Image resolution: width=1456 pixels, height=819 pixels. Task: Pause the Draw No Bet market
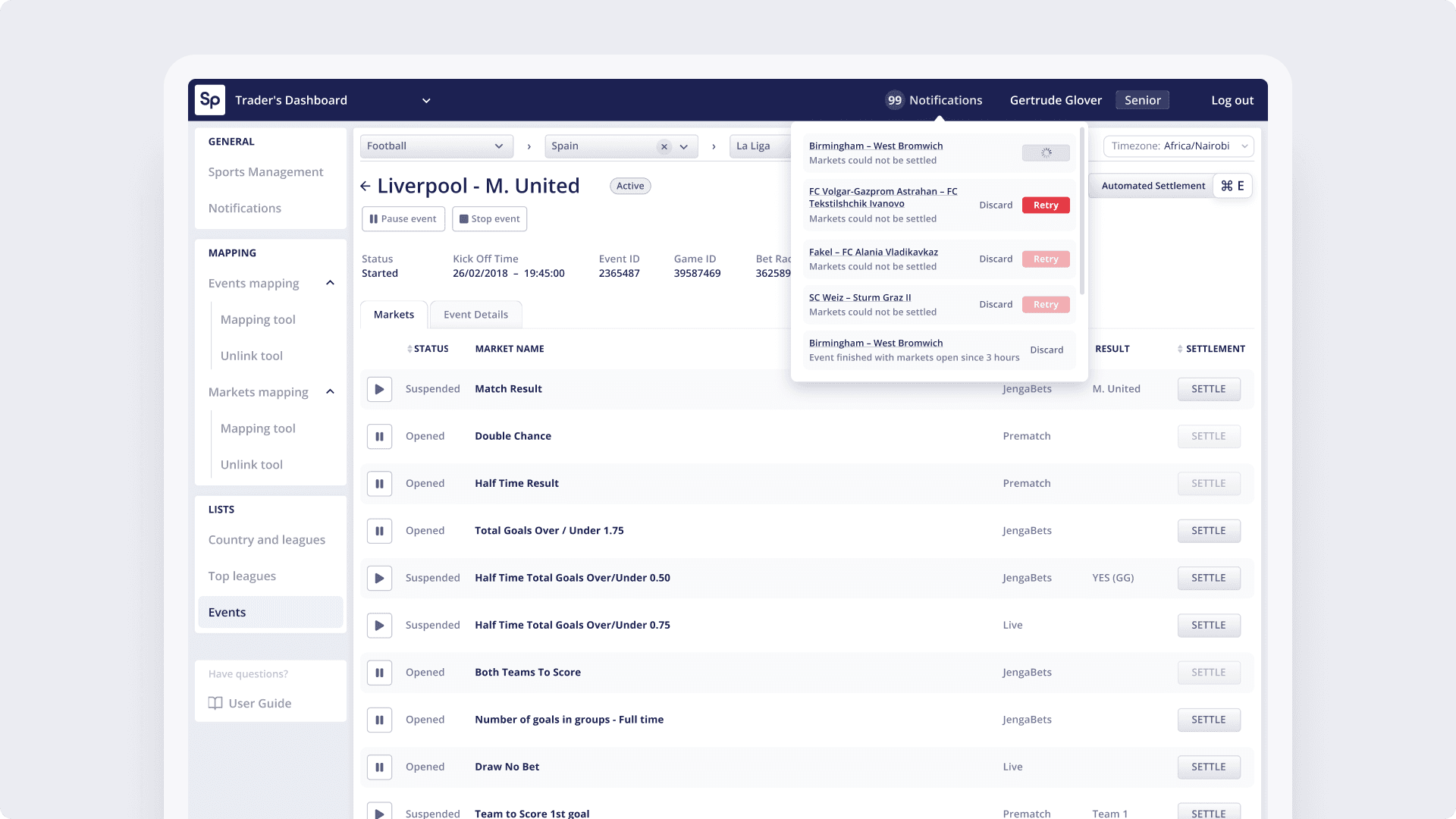point(379,767)
